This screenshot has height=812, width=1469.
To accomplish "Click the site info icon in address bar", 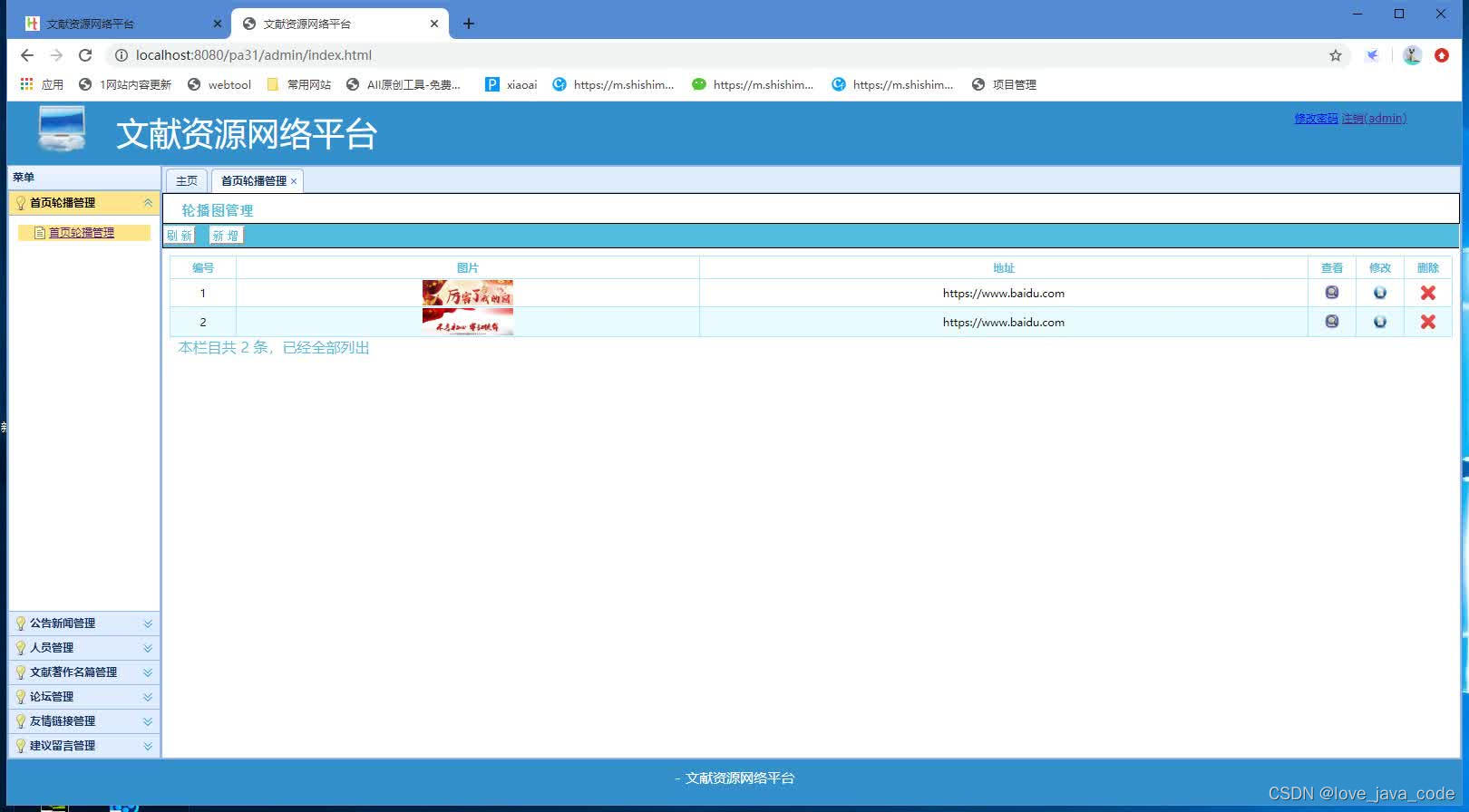I will coord(121,55).
